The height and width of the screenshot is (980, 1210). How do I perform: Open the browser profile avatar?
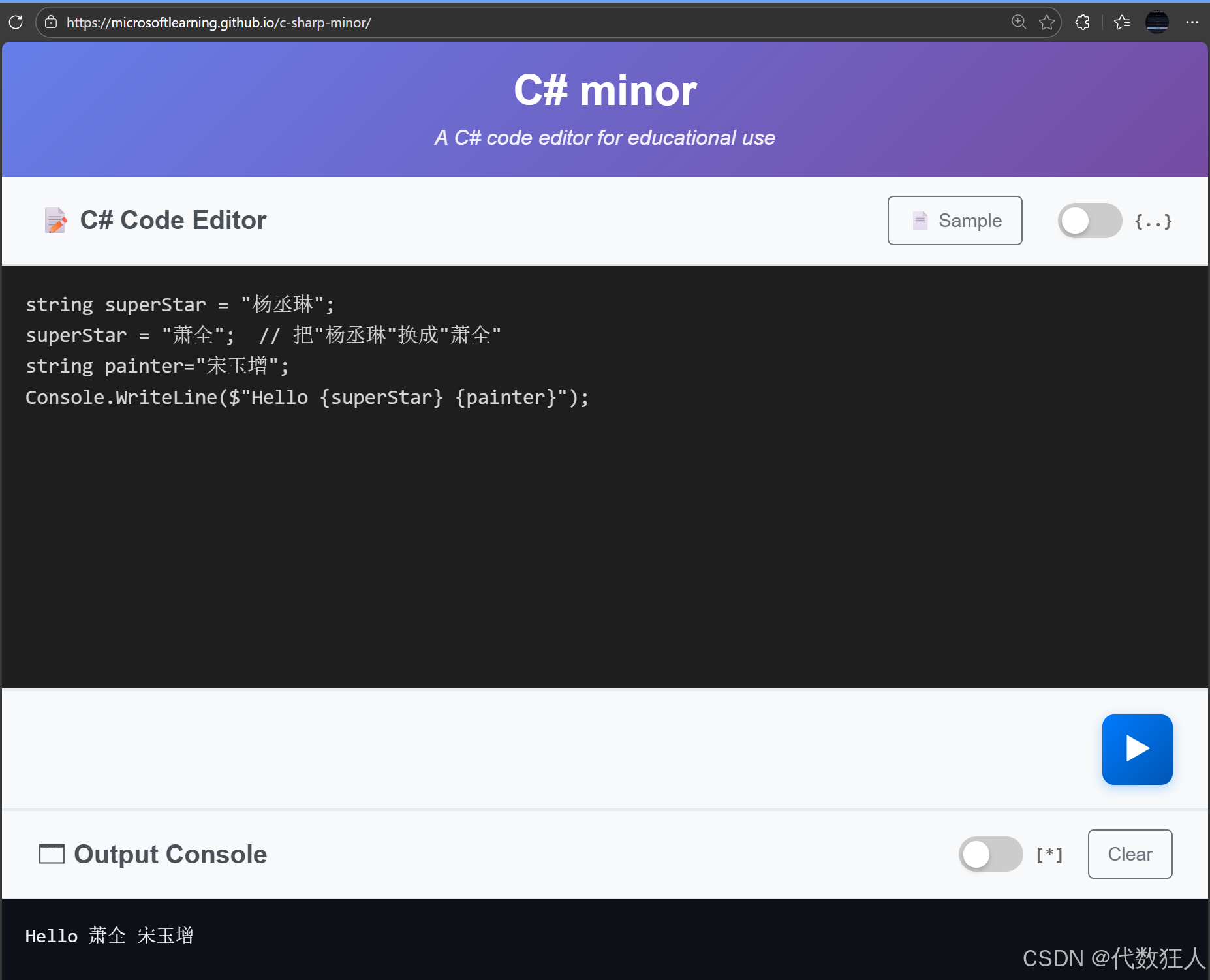(x=1157, y=22)
